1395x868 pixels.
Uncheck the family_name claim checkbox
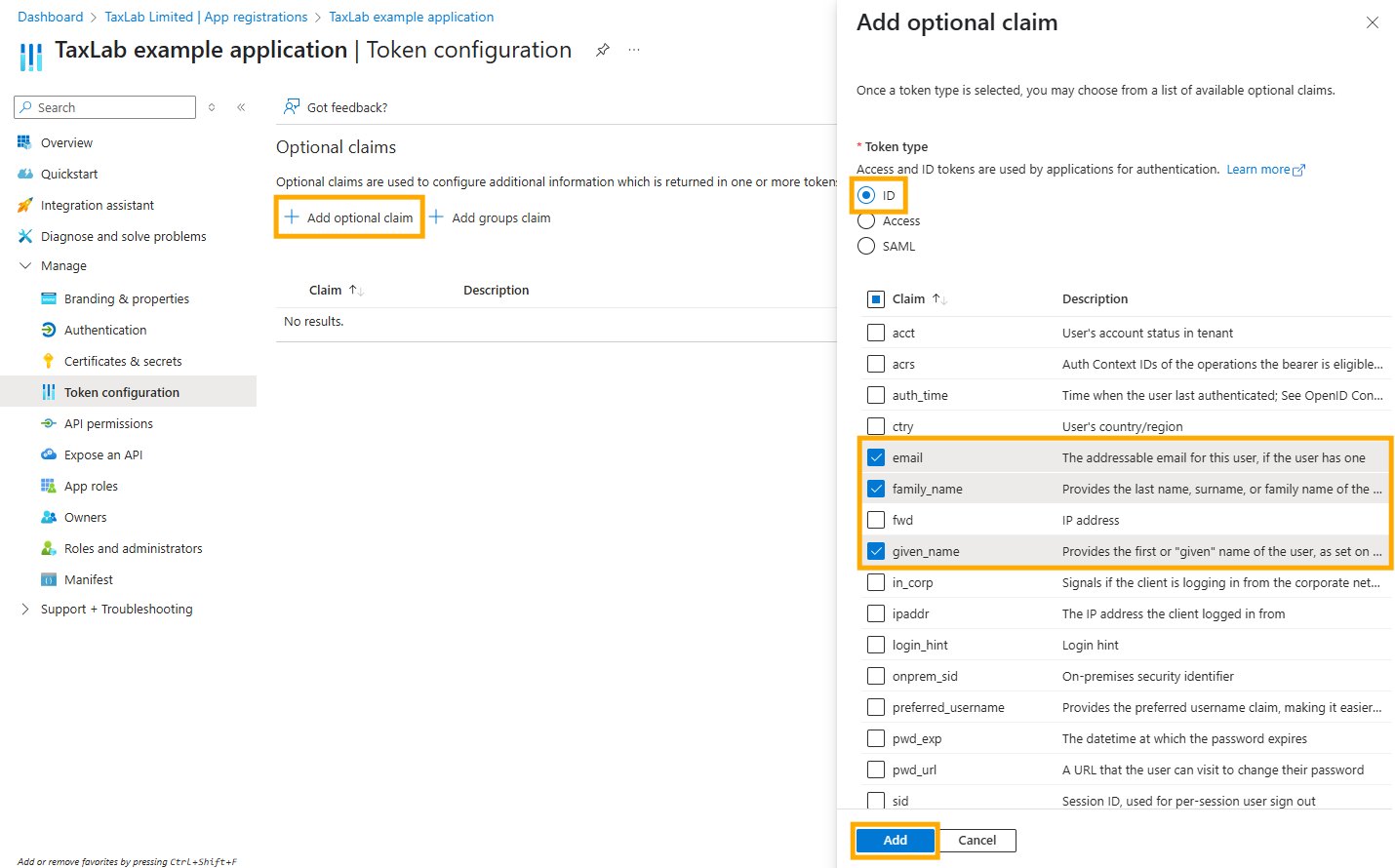pyautogui.click(x=876, y=489)
